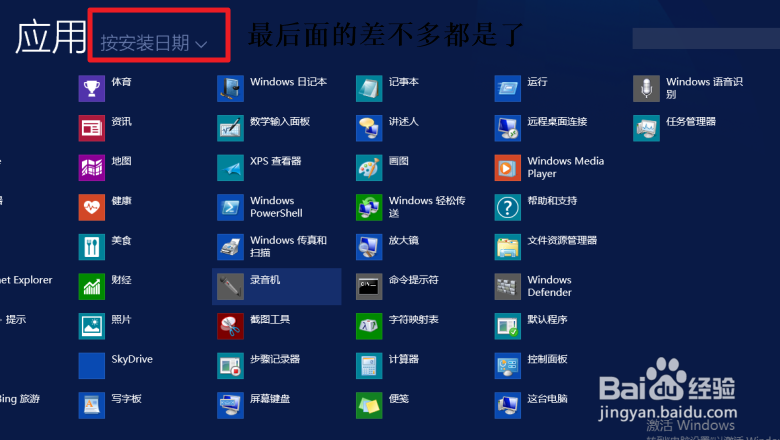
Task: Open the 帮助和支持 help icon
Action: click(x=507, y=207)
